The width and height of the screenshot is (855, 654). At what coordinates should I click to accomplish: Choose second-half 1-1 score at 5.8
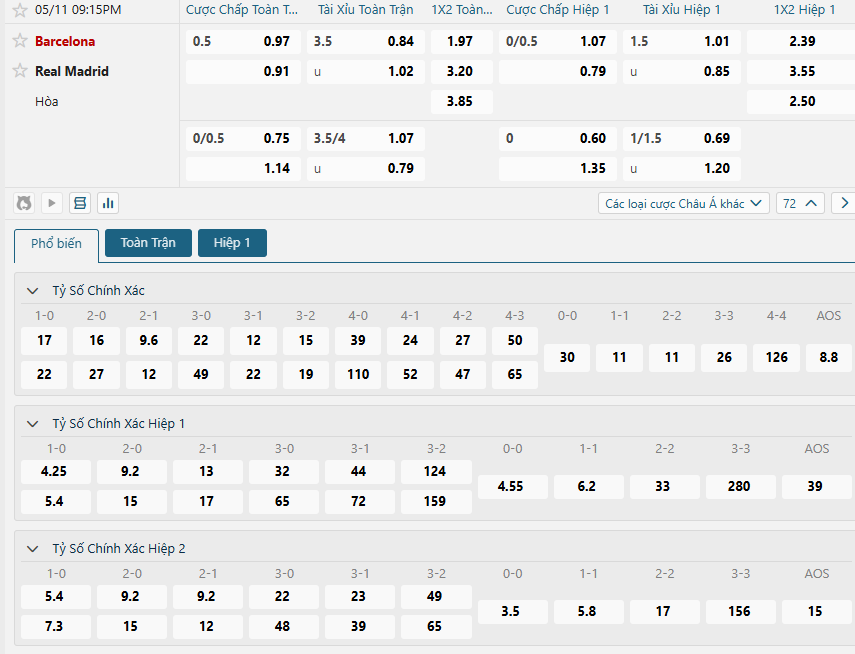coord(588,612)
